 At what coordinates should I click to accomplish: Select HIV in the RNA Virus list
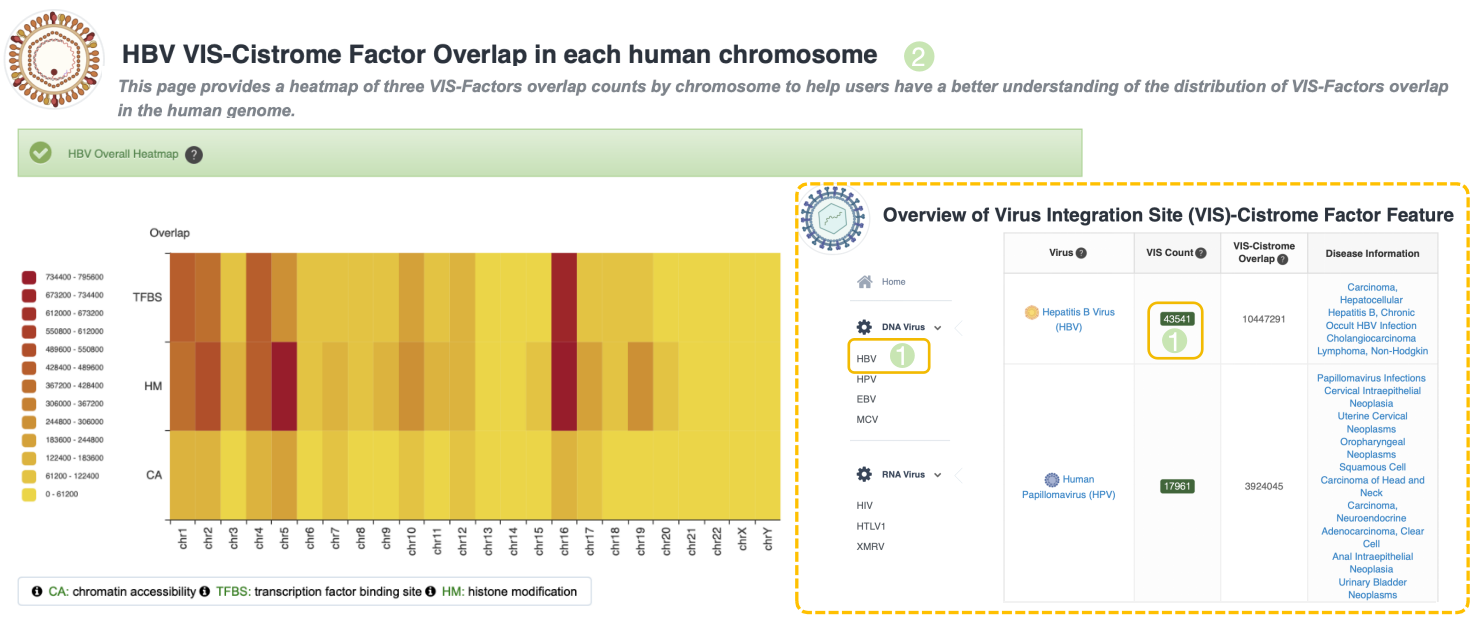[x=865, y=506]
